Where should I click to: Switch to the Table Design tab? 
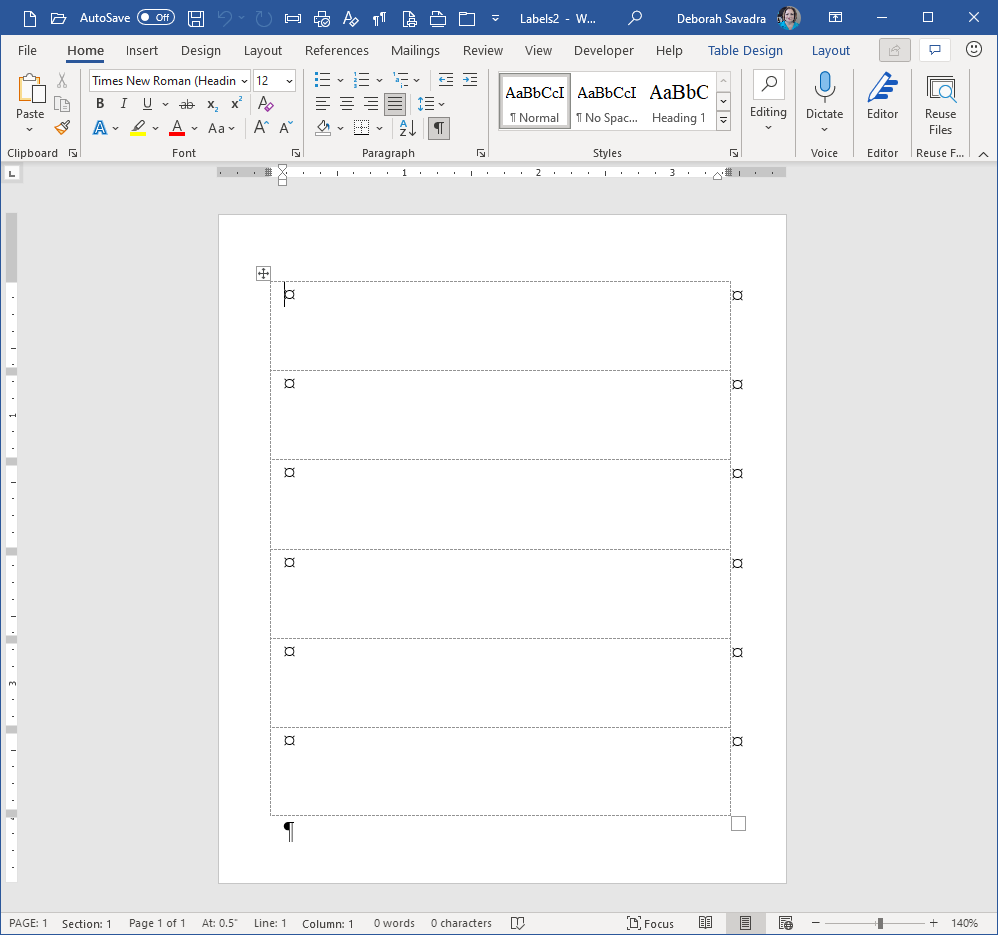[745, 50]
